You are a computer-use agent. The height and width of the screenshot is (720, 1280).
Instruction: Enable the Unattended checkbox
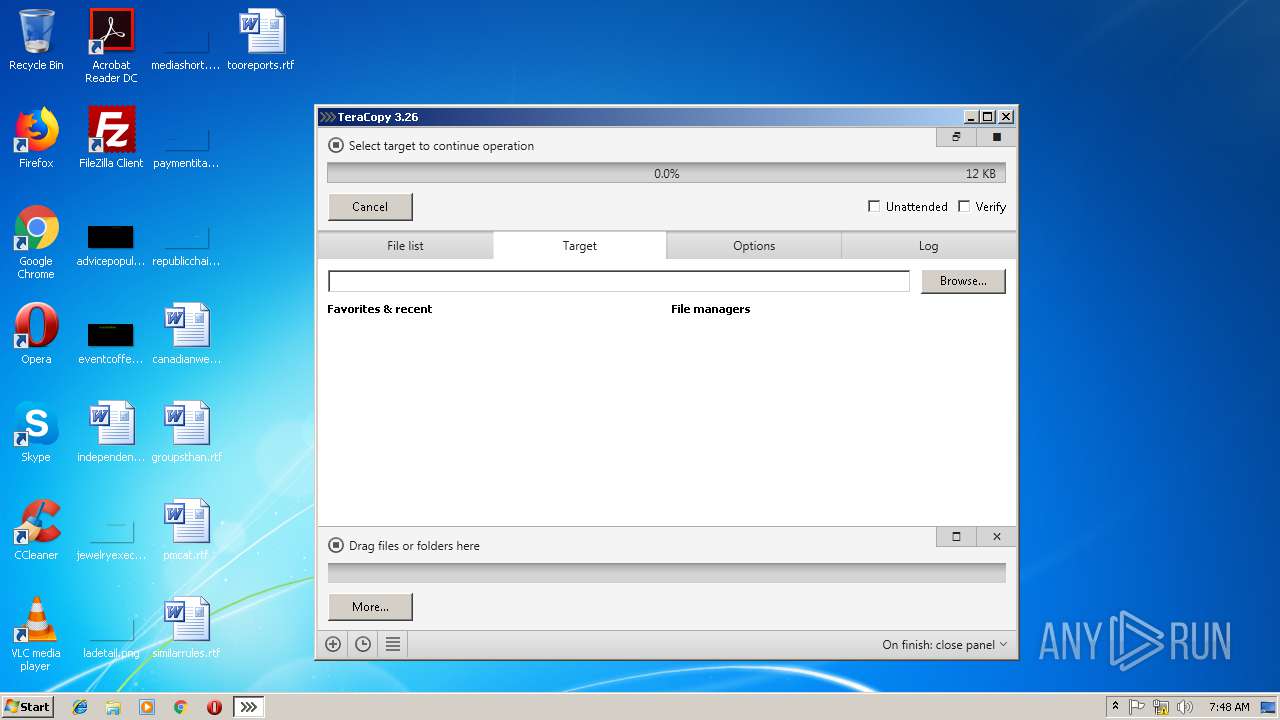tap(874, 206)
